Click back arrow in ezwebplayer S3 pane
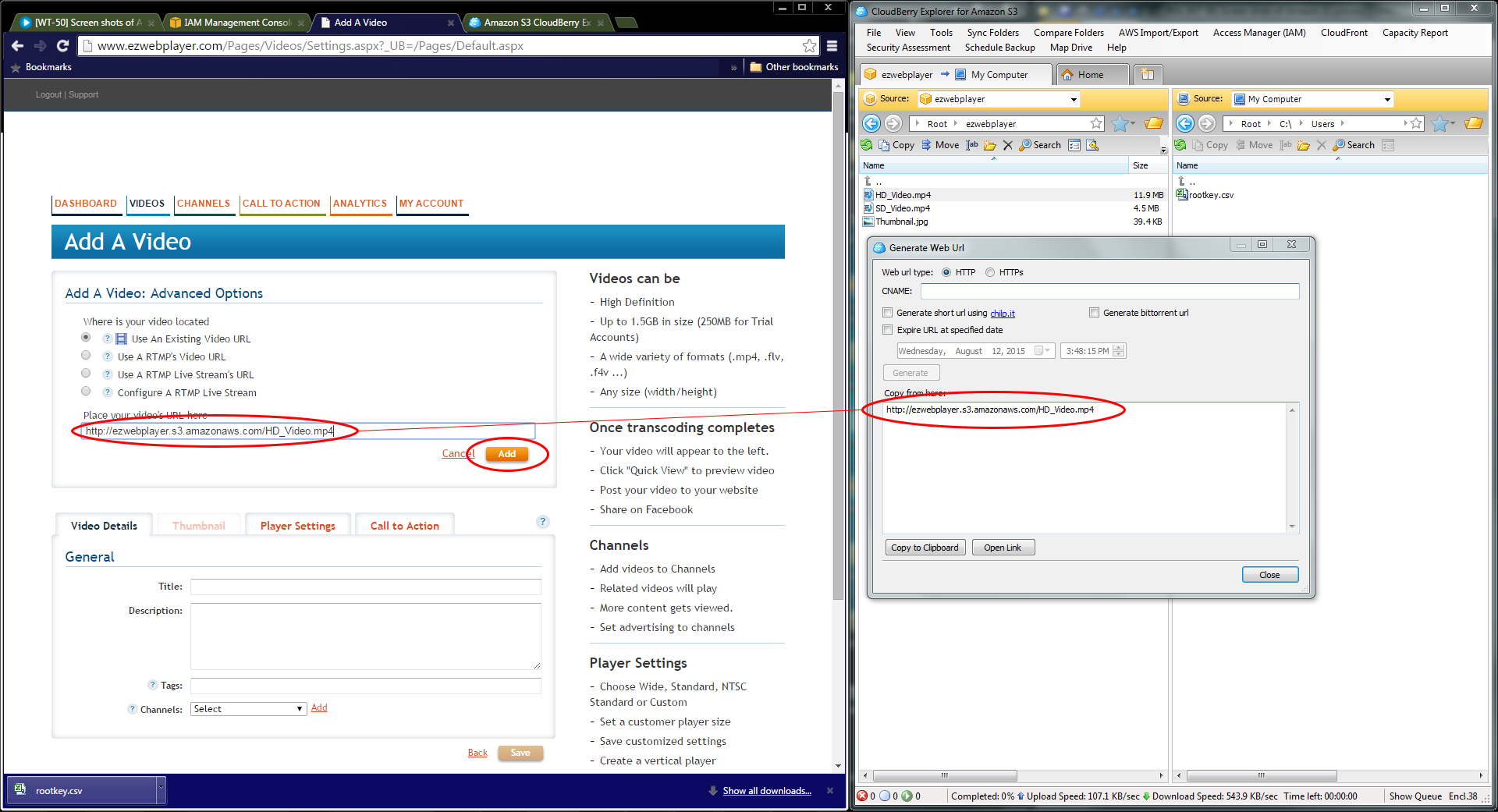Screen dimensions: 1498x812 871,123
